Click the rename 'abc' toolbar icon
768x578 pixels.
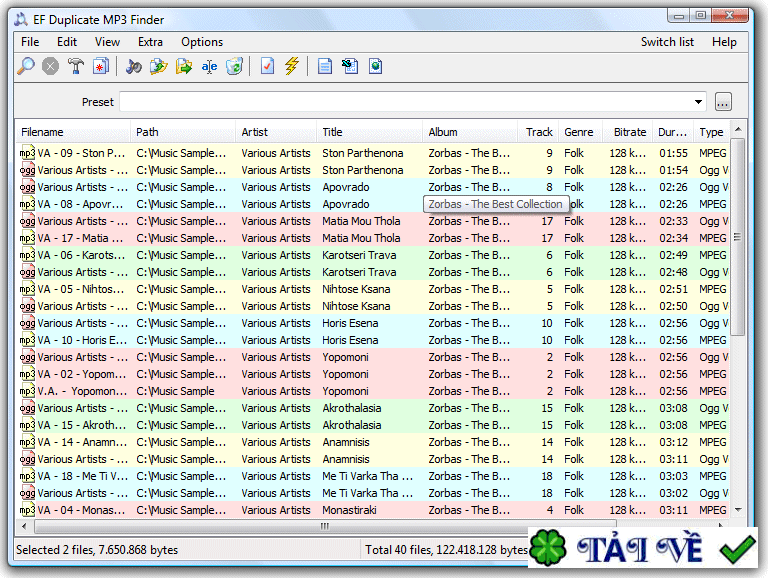[209, 66]
